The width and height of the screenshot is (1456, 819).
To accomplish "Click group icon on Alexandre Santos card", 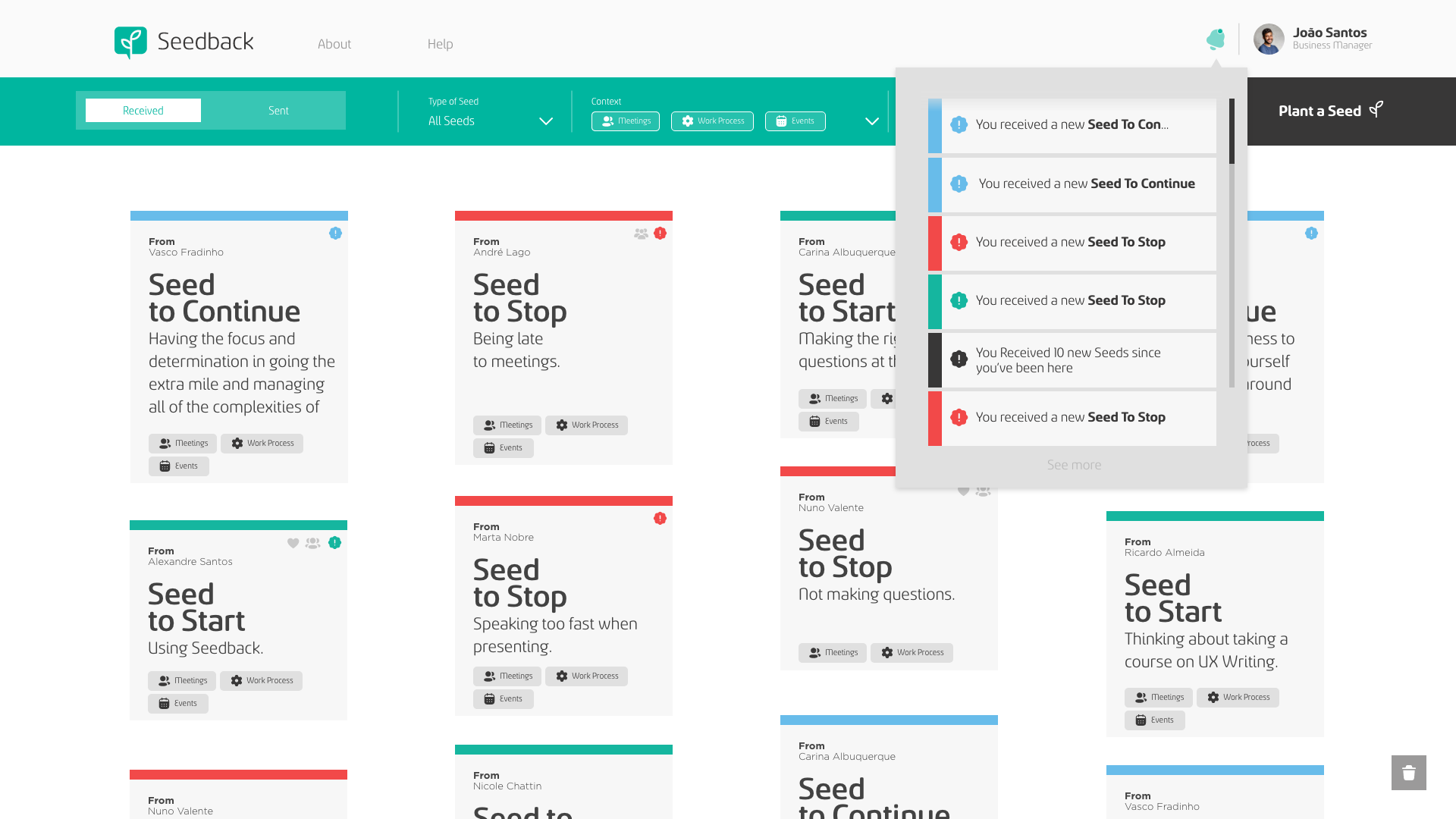I will click(x=312, y=543).
